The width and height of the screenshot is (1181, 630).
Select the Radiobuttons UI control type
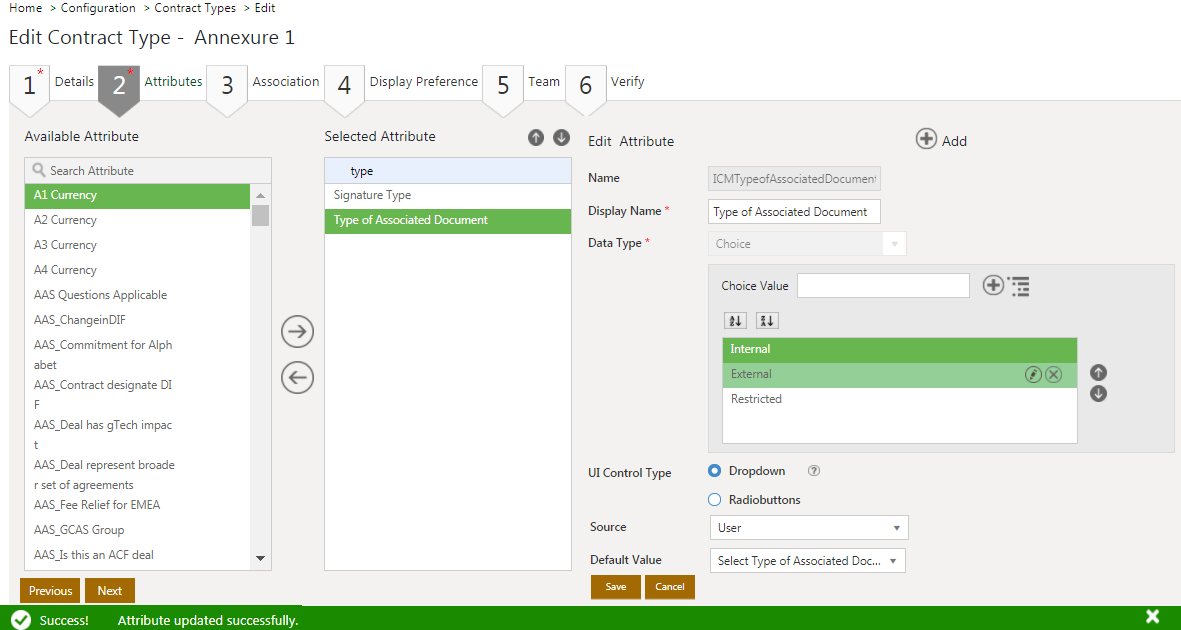[x=715, y=500]
